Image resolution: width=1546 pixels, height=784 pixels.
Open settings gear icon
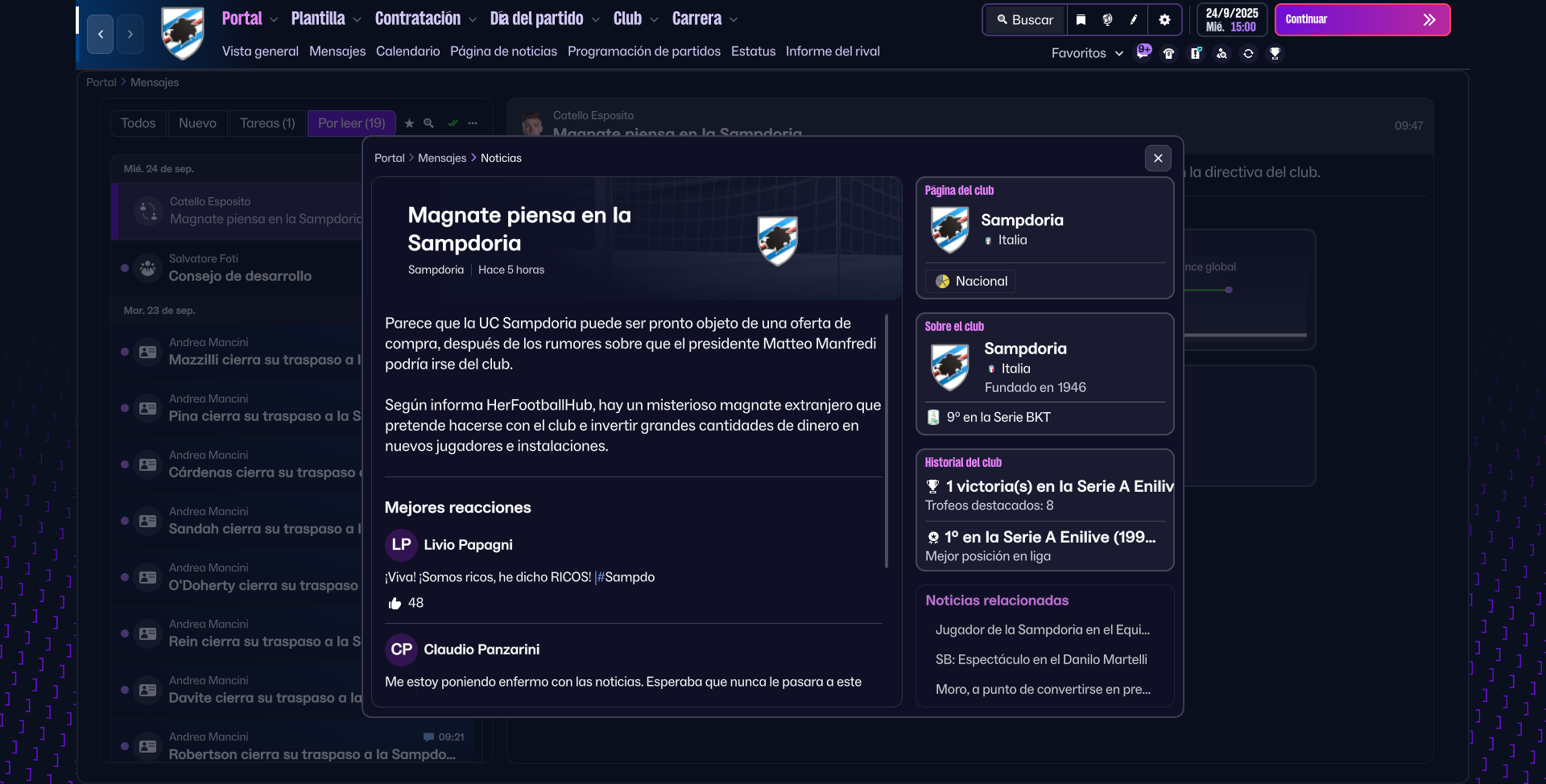[x=1164, y=20]
